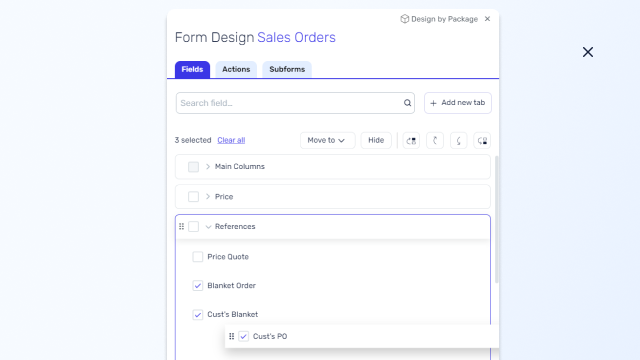Close the Design by Package label
Image resolution: width=640 pixels, height=360 pixels.
coord(487,19)
